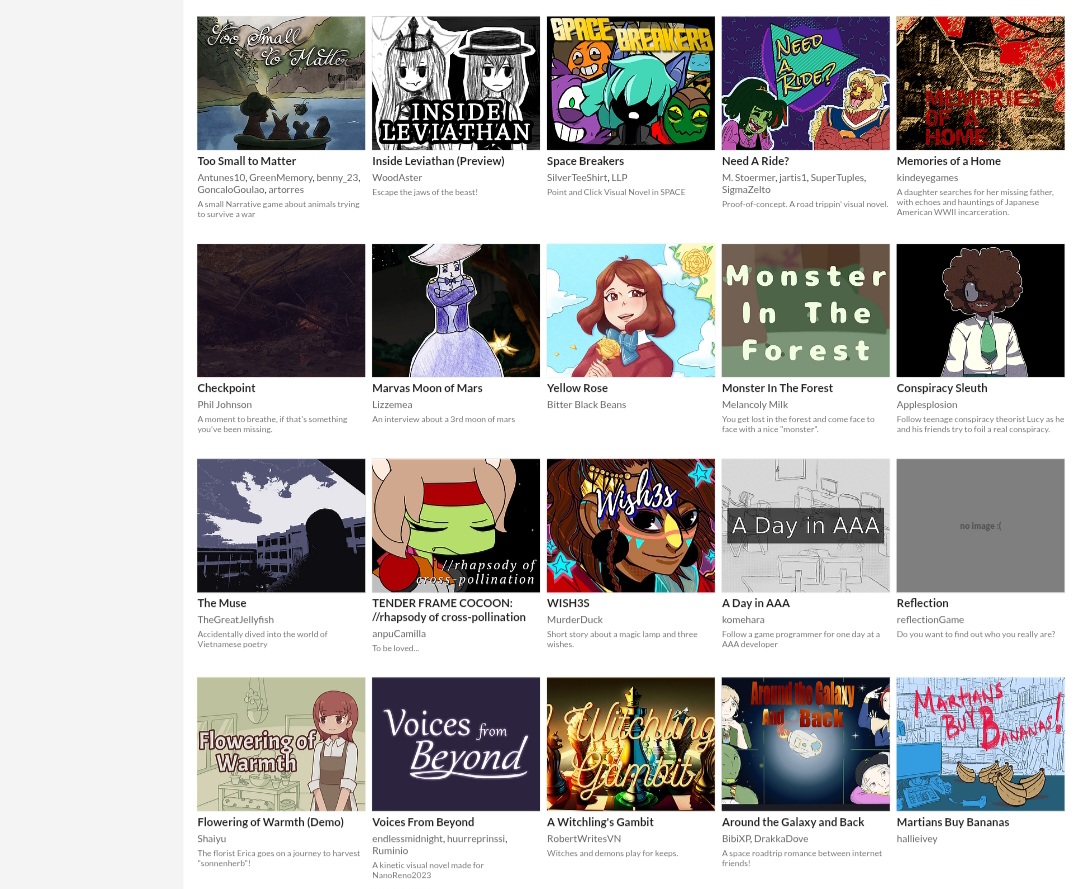This screenshot has width=1080, height=889.
Task: Visit author reflectionGame's page
Action: point(930,620)
